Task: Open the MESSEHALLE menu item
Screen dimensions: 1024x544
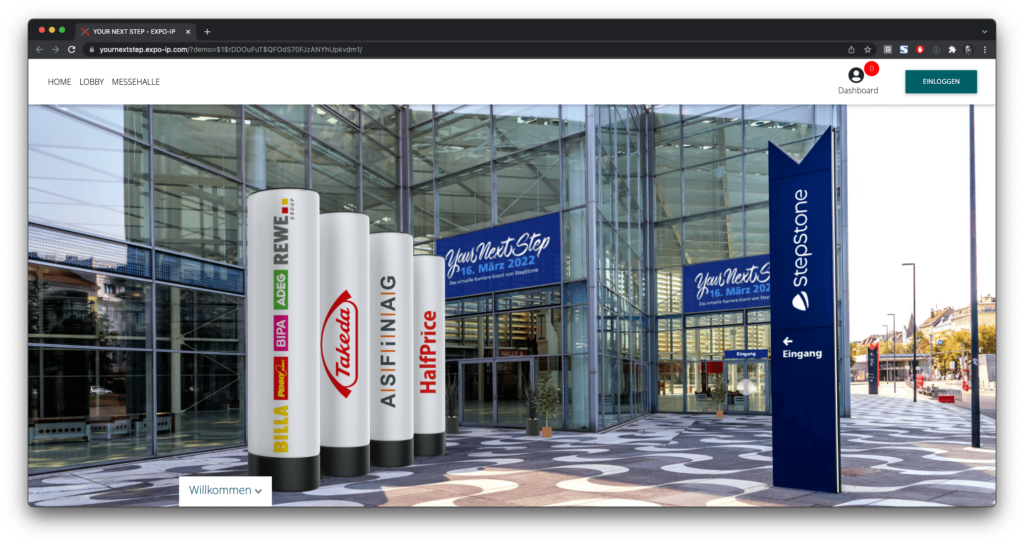Action: click(x=136, y=82)
